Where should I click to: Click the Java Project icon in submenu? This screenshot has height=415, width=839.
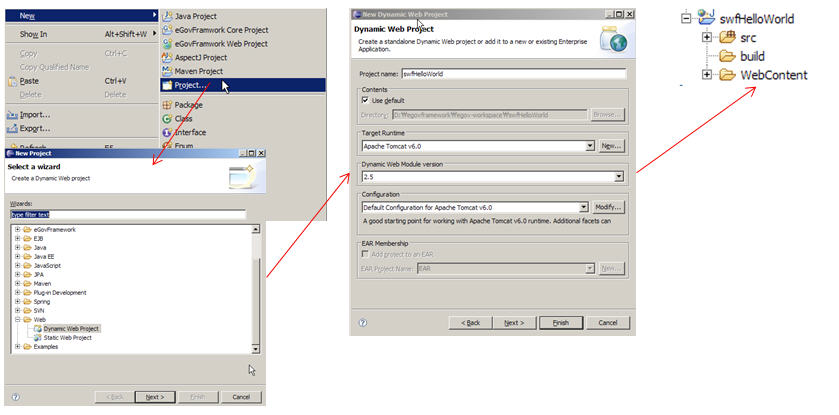pyautogui.click(x=167, y=17)
